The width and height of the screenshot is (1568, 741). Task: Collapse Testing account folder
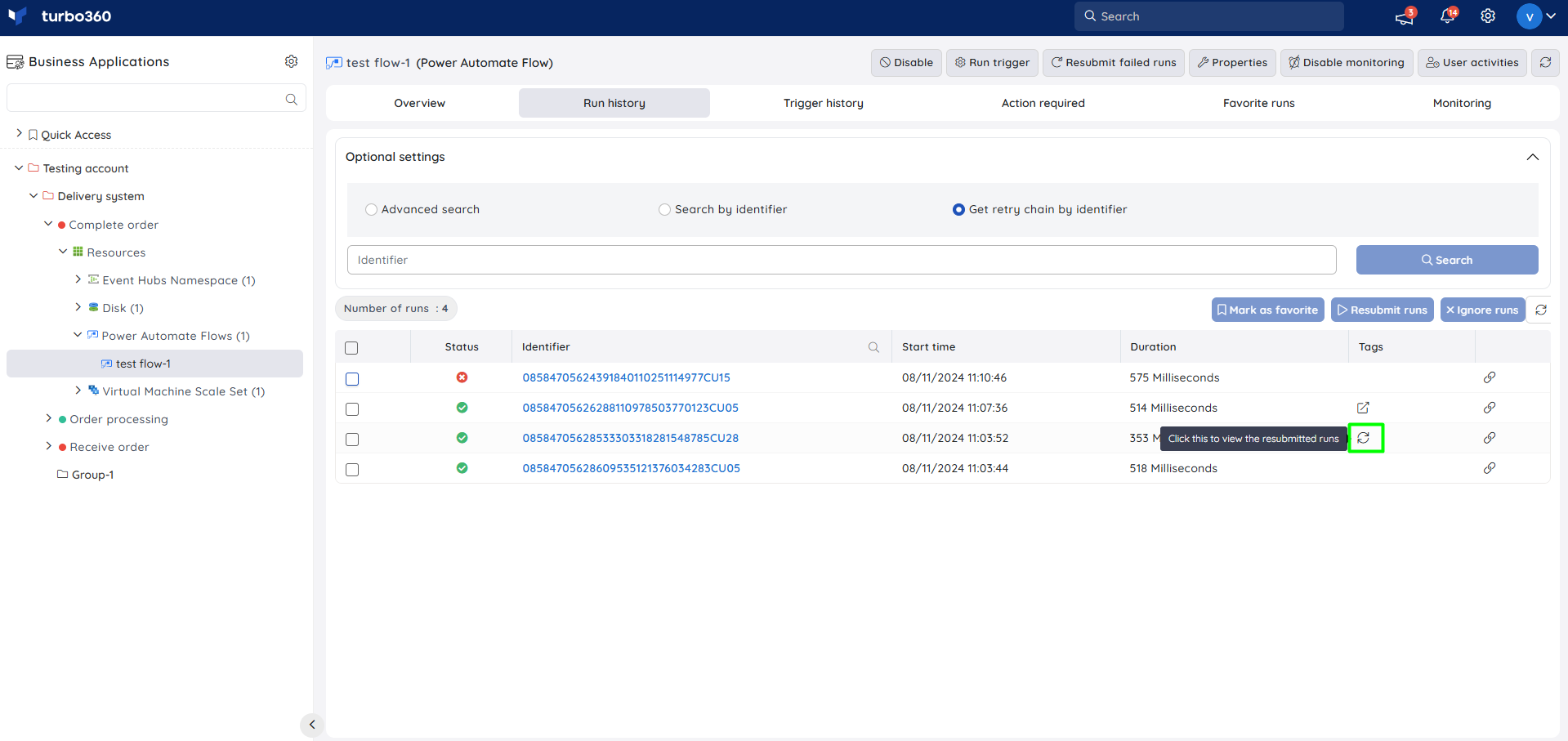coord(19,167)
